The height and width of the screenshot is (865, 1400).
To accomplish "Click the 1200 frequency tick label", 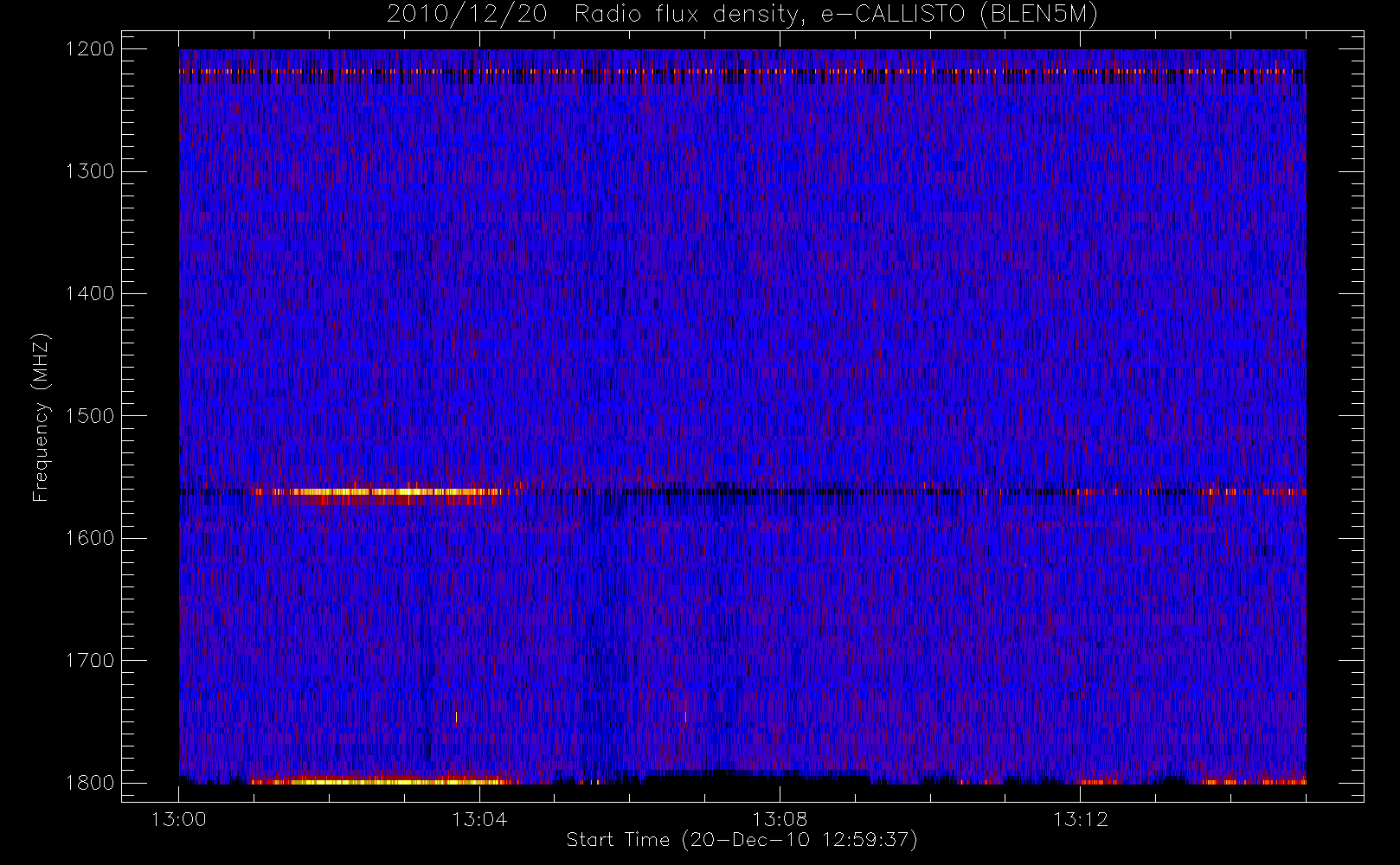I will [x=90, y=49].
